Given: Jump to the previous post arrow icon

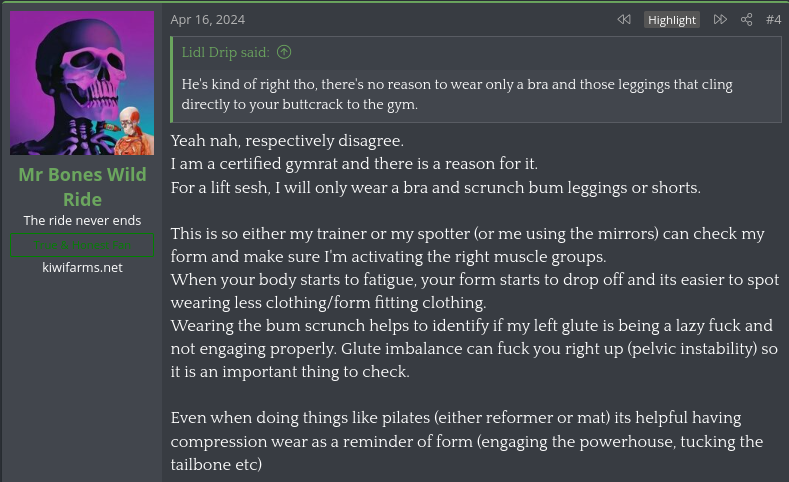Looking at the screenshot, I should tap(624, 19).
